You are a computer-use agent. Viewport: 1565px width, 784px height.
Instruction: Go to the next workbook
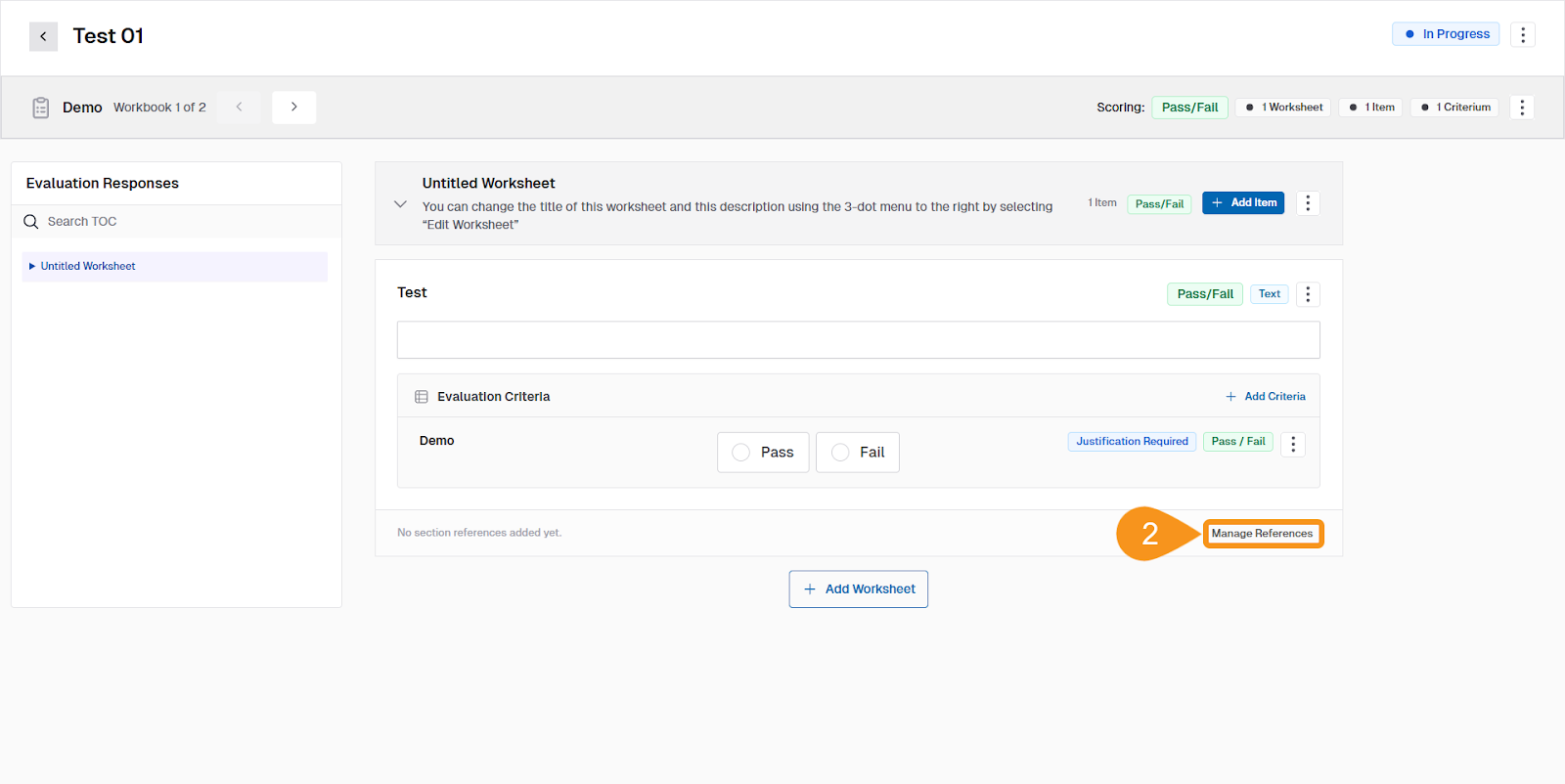[x=293, y=108]
